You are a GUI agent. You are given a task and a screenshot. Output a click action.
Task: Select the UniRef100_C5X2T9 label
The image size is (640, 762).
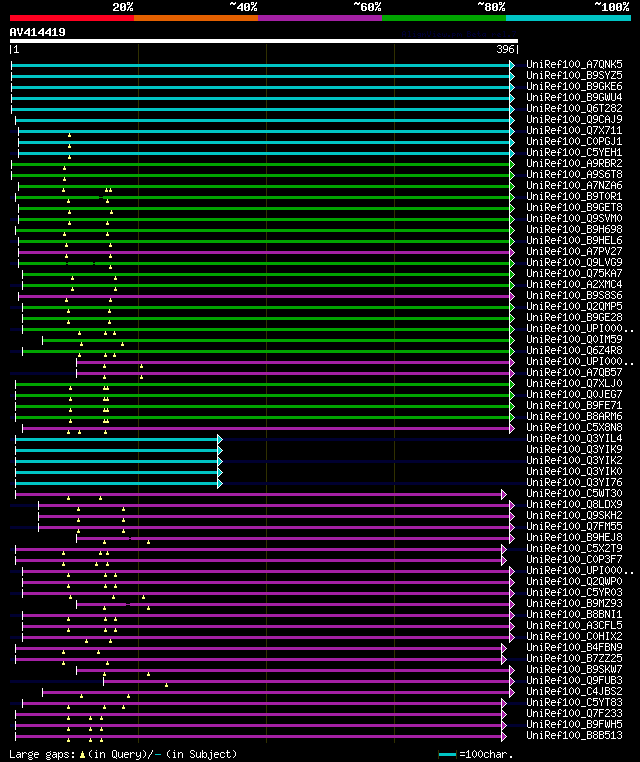coord(574,548)
